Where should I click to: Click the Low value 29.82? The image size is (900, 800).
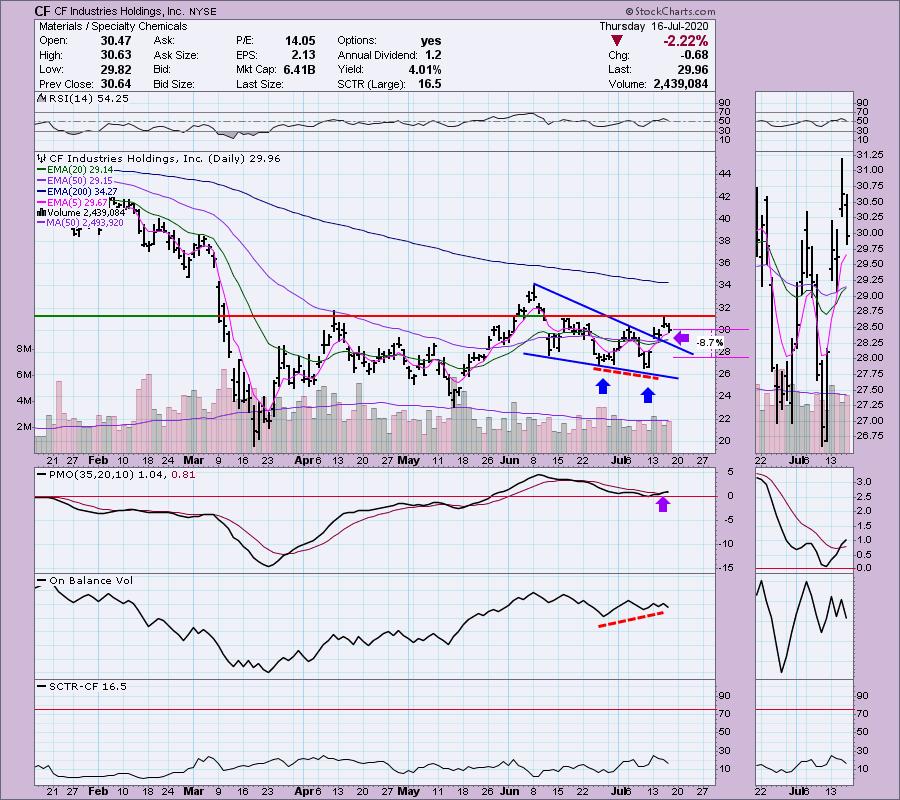coord(115,69)
